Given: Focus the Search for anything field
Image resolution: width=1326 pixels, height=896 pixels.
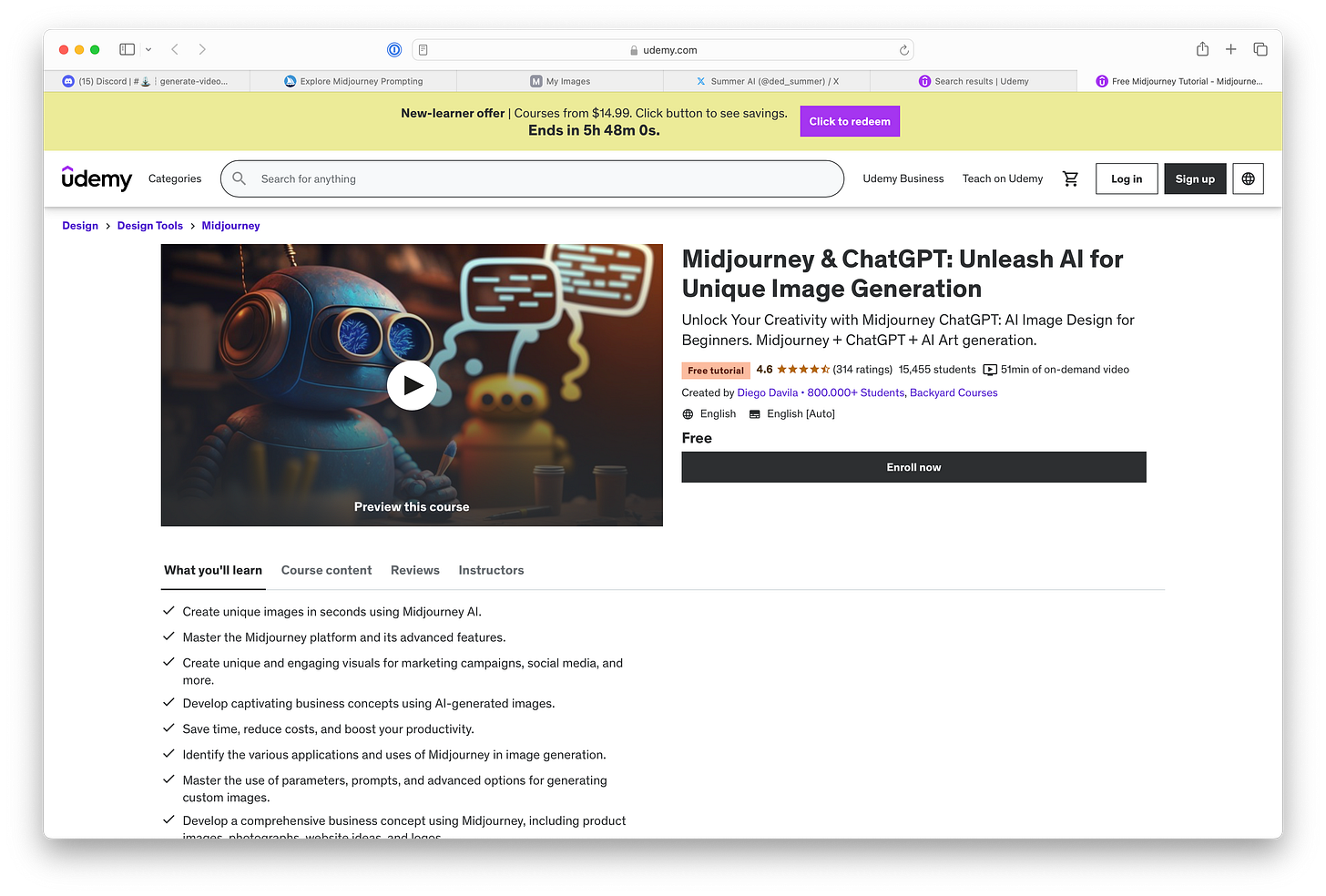Looking at the screenshot, I should point(532,178).
